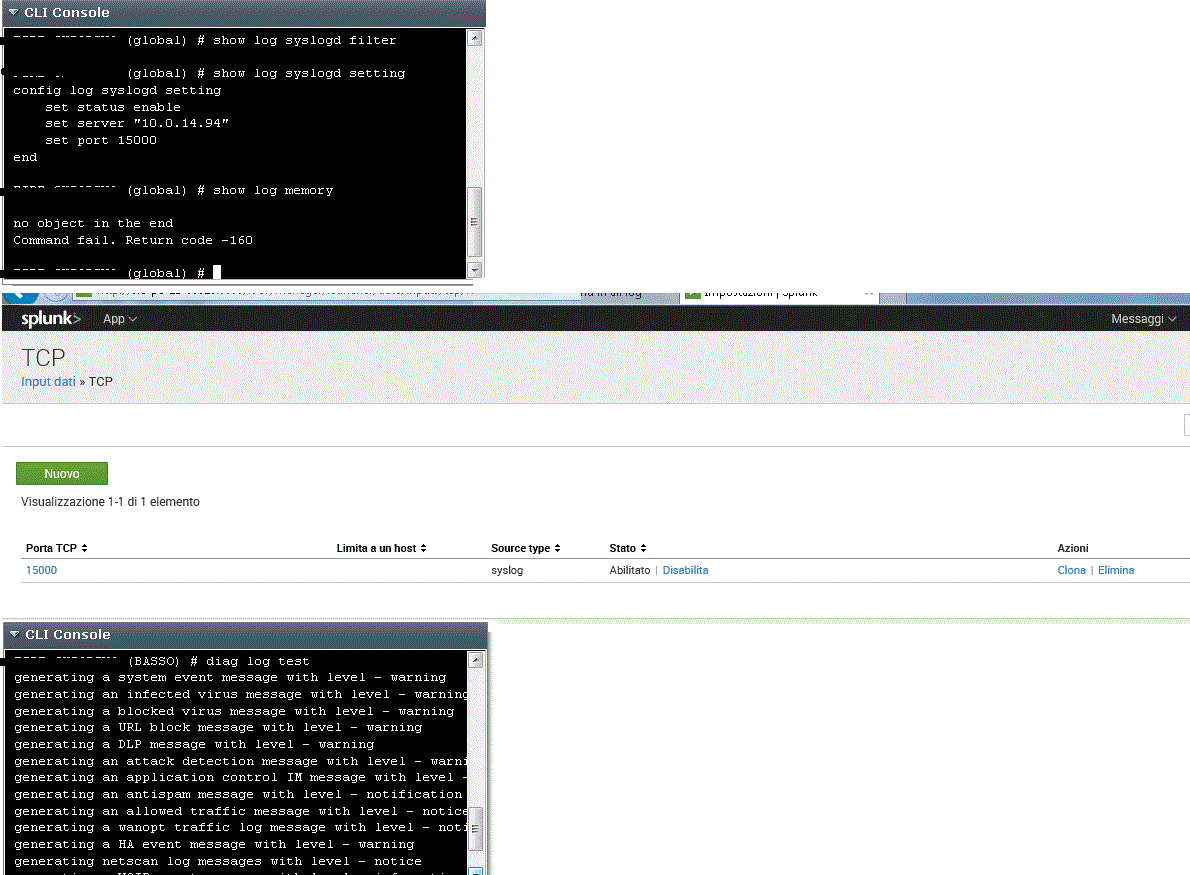Click the 'set port 15000' console line
1190x875 pixels.
[x=101, y=140]
